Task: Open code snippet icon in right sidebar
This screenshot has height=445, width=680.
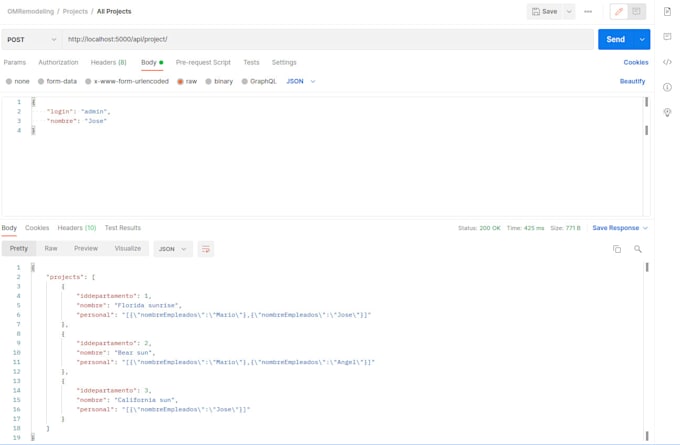Action: (x=667, y=62)
